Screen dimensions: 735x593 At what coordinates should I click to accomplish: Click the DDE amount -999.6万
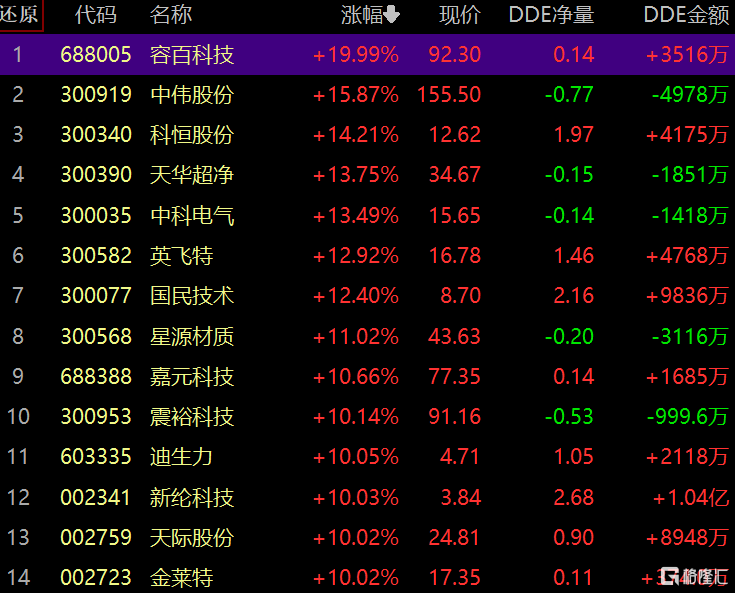[688, 417]
